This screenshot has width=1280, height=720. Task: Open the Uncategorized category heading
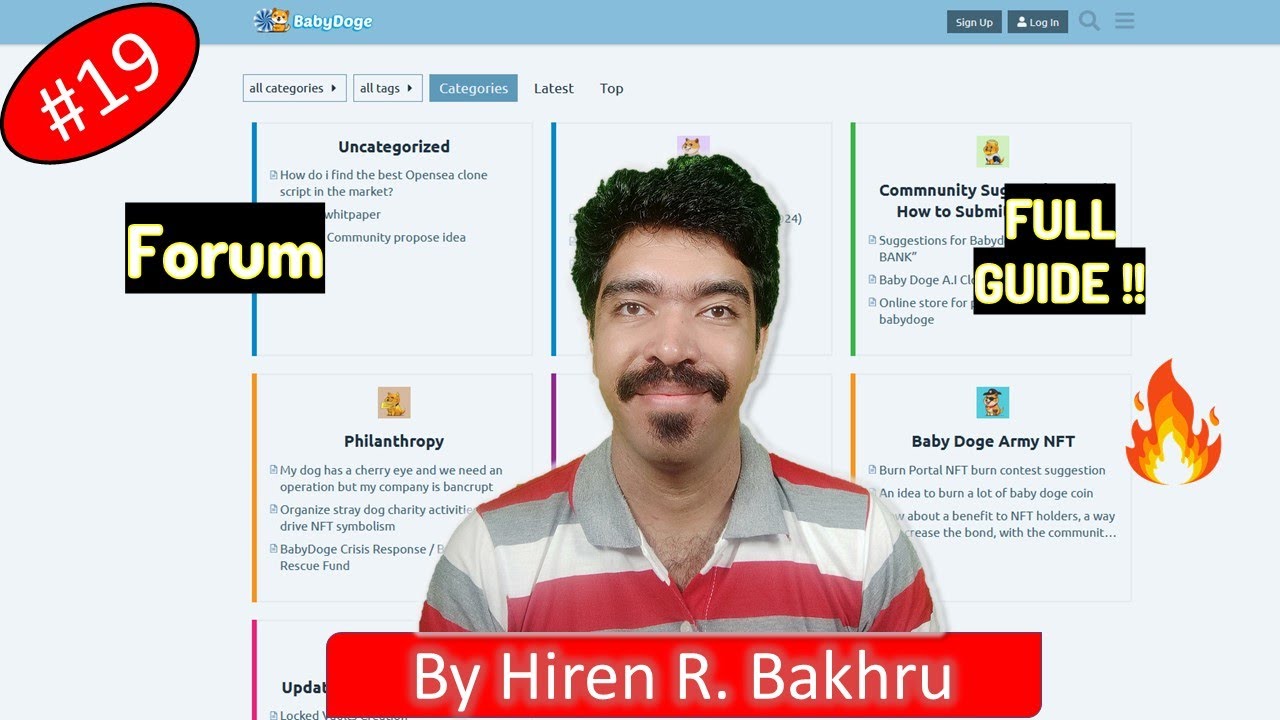(x=393, y=147)
